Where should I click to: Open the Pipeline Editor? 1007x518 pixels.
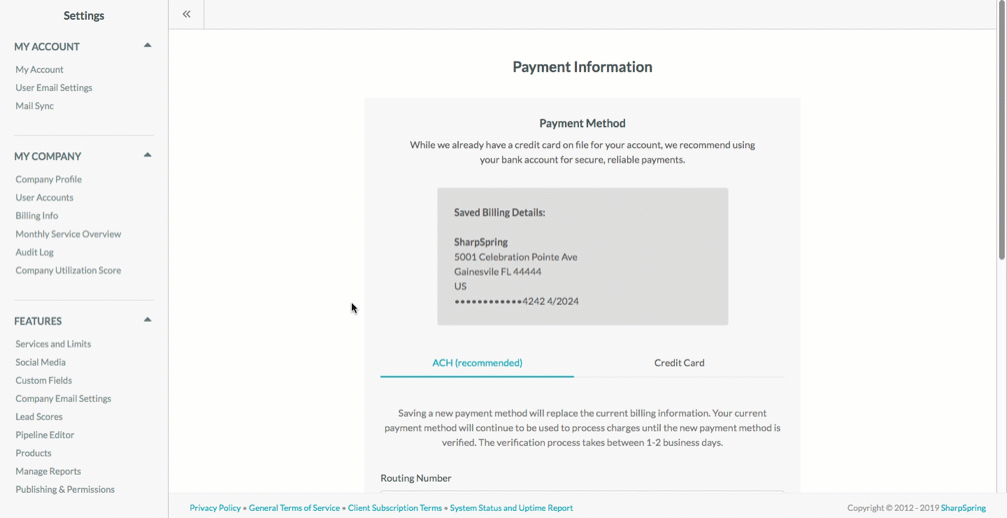[x=45, y=435]
